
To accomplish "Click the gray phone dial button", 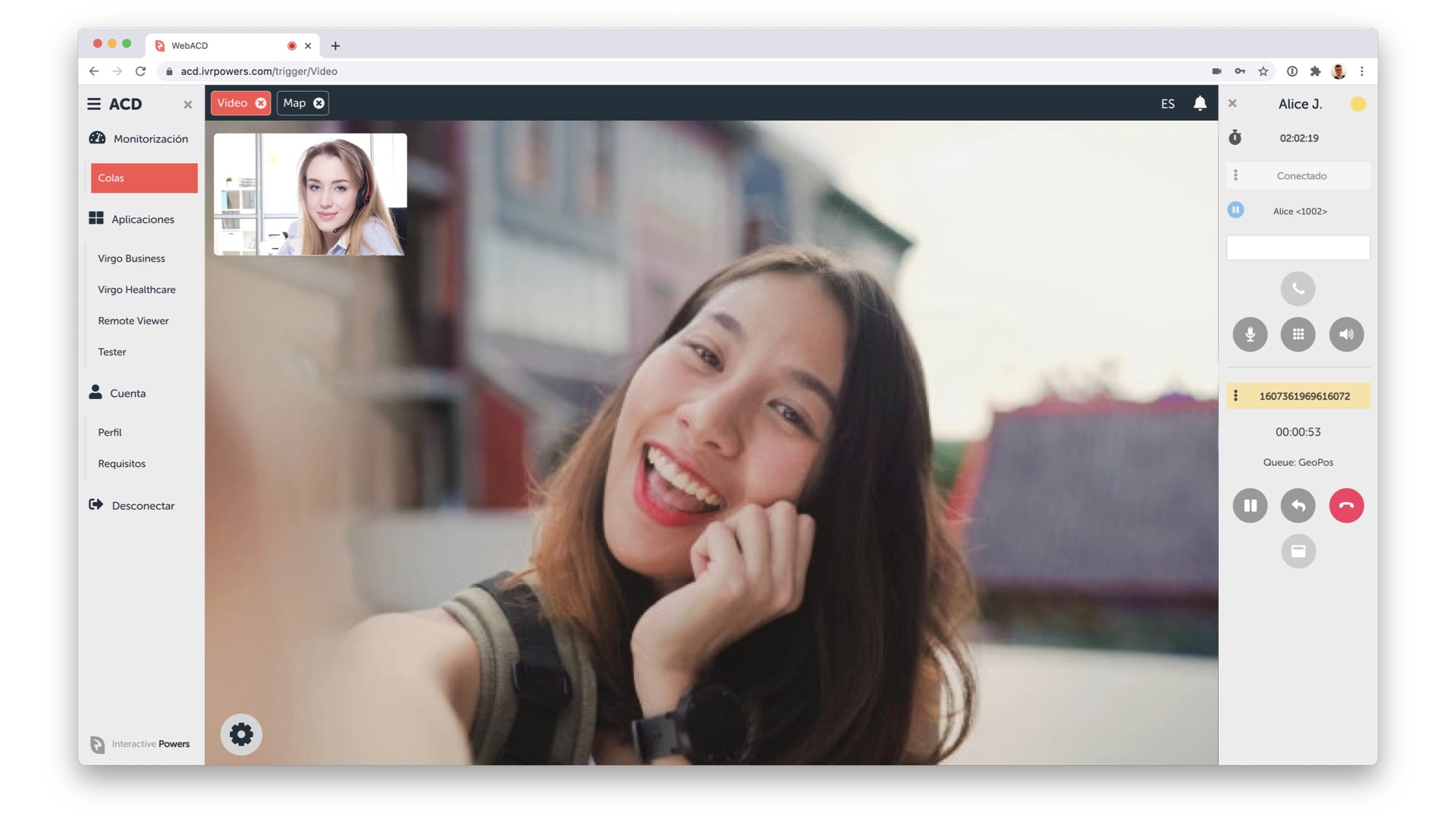I will [1298, 288].
